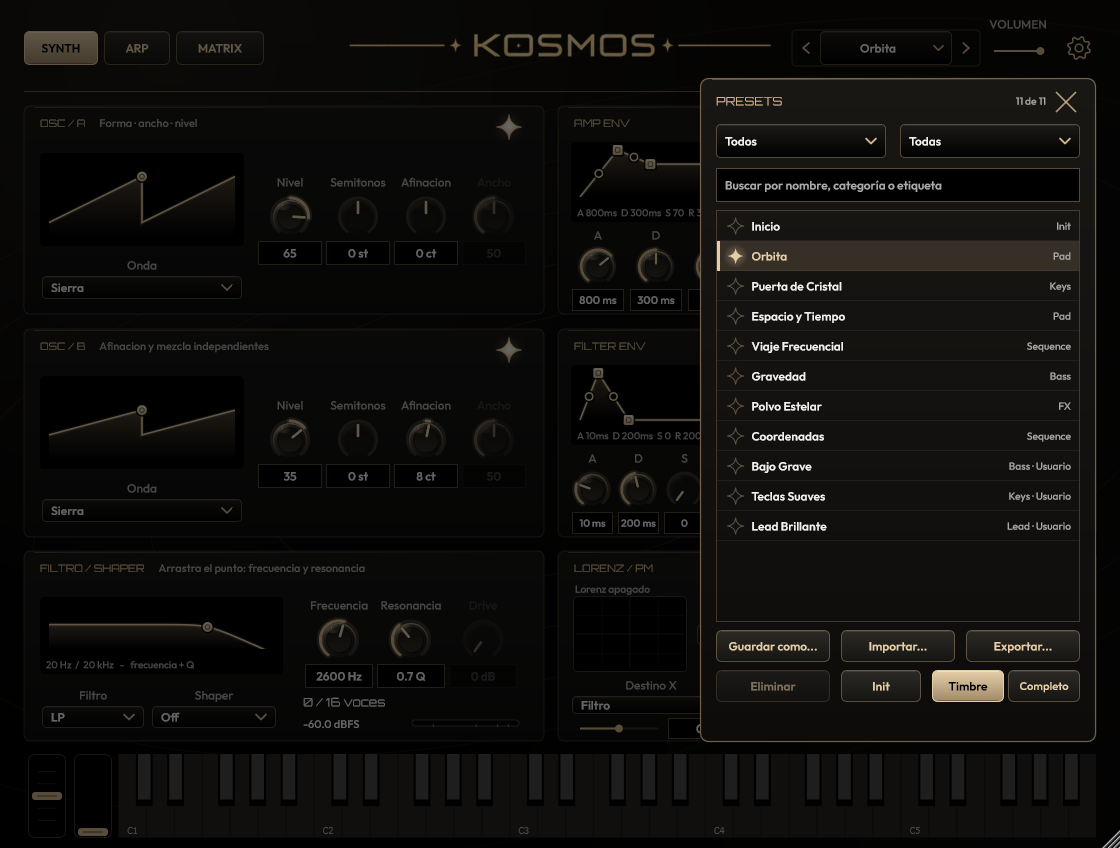1120x848 pixels.
Task: Click the OSC A randomize star icon
Action: pyautogui.click(x=509, y=127)
